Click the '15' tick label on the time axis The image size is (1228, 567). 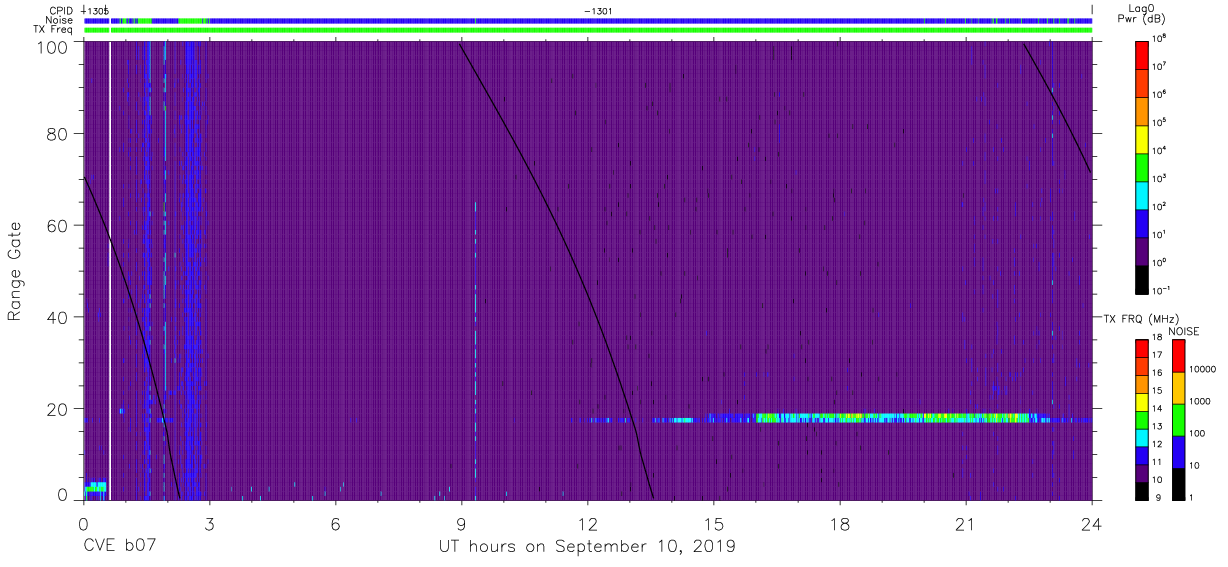pos(713,524)
